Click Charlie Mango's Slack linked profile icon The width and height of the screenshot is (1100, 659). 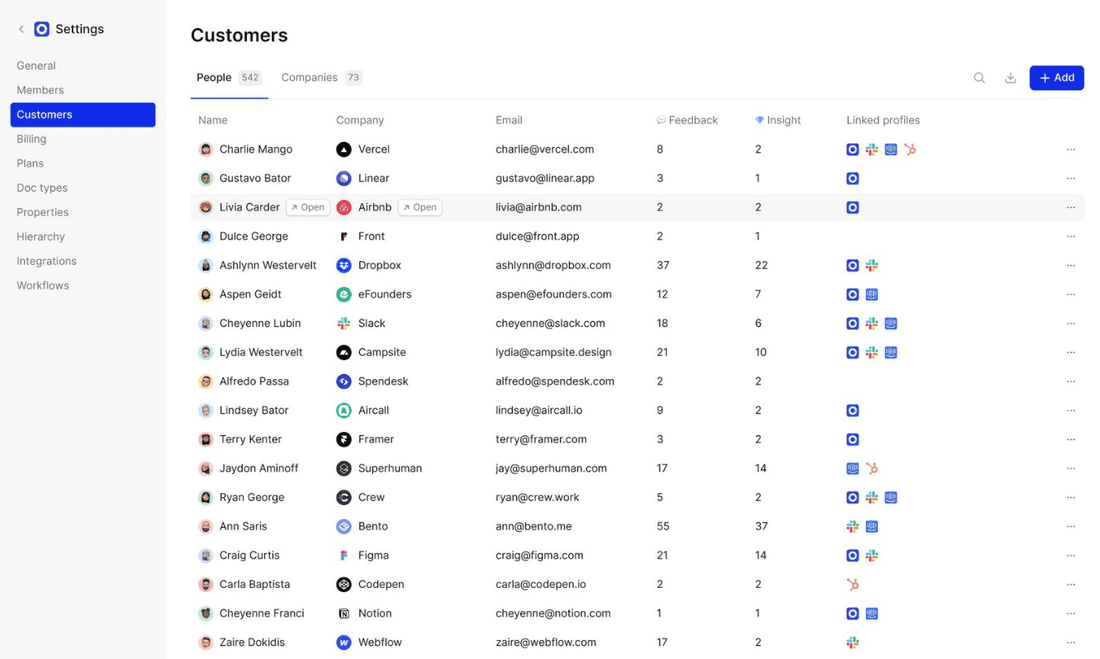click(871, 149)
